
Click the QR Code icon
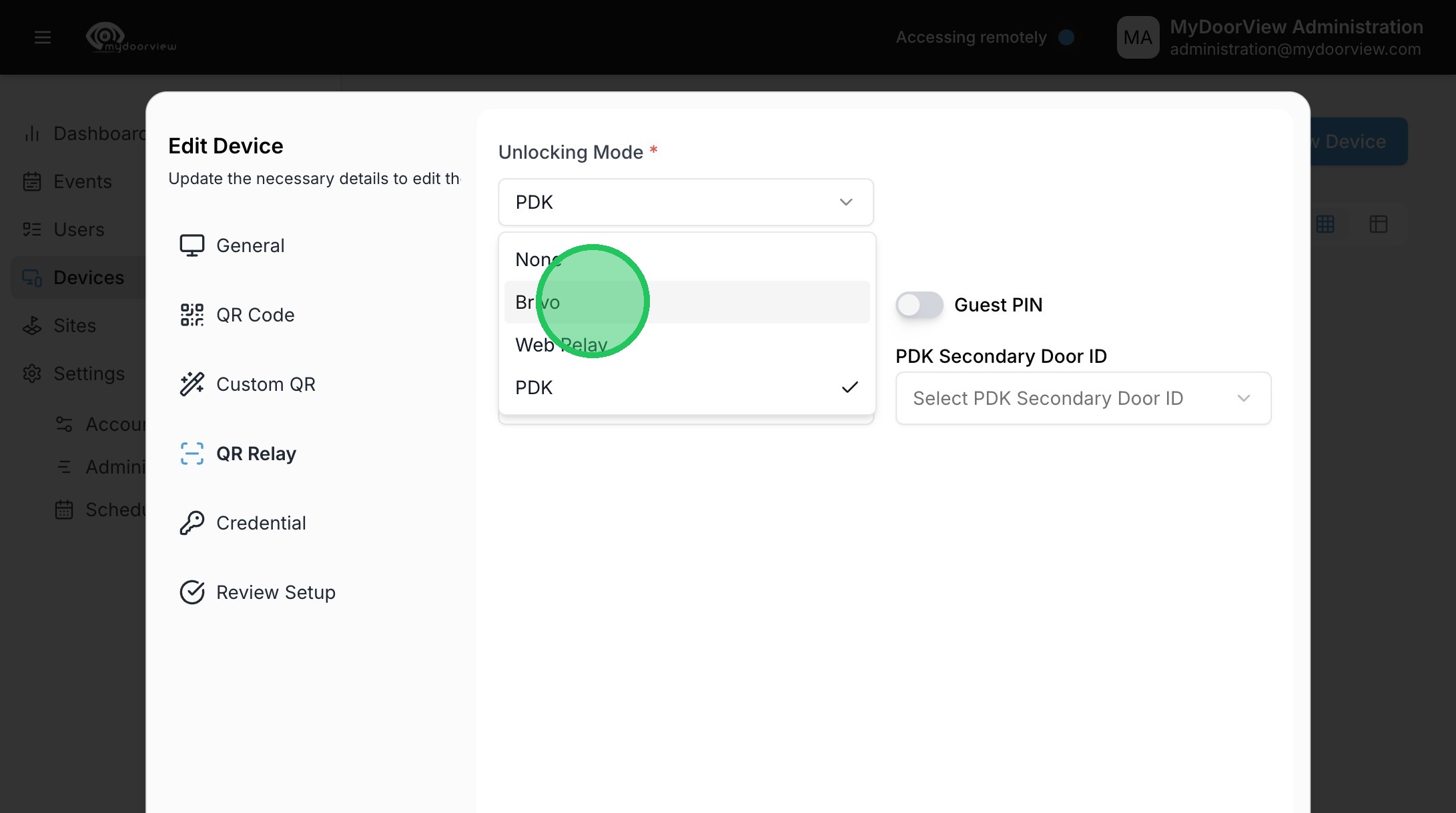[x=192, y=315]
